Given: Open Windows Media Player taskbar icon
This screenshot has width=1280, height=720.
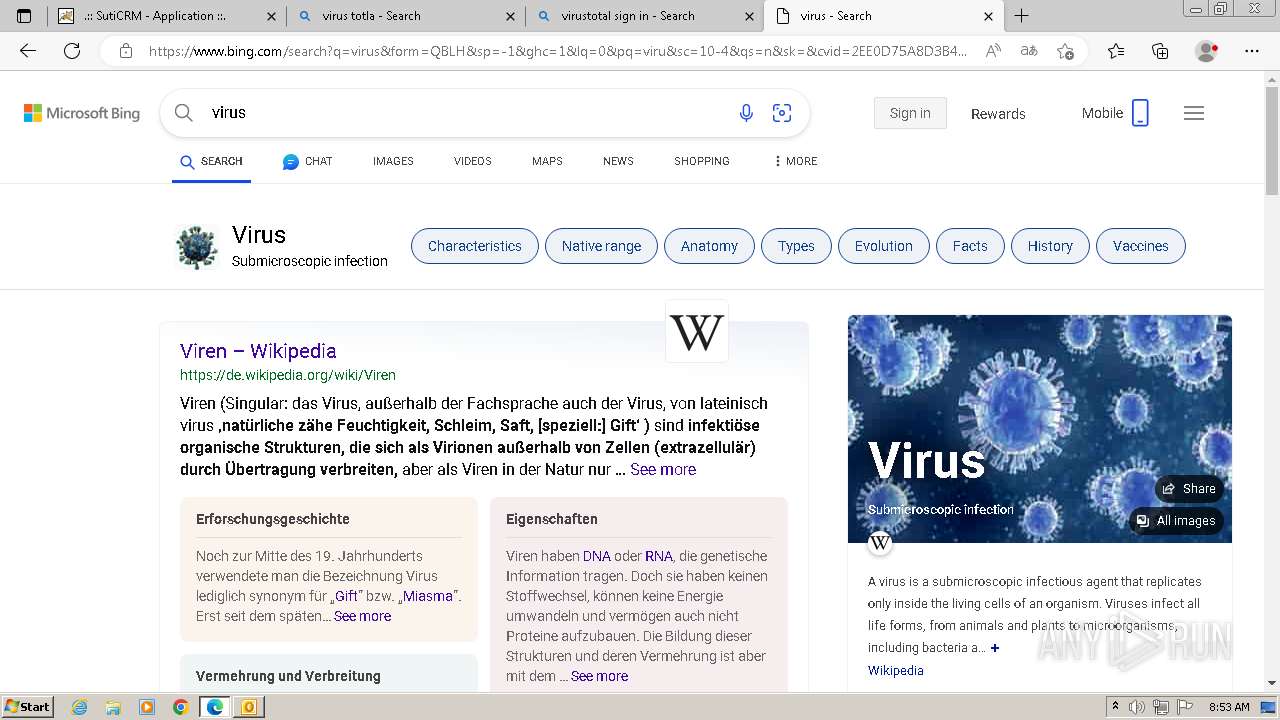Looking at the screenshot, I should click(x=147, y=707).
